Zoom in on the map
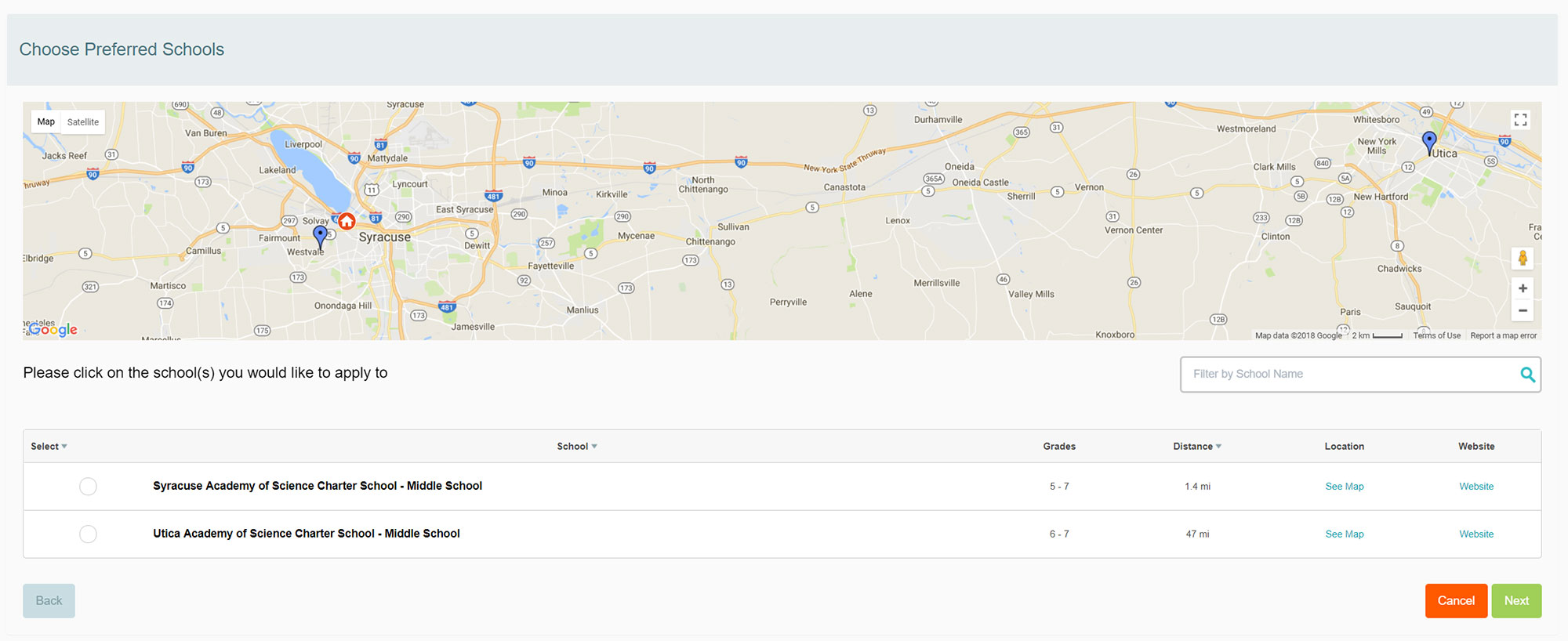1568x641 pixels. [1522, 288]
